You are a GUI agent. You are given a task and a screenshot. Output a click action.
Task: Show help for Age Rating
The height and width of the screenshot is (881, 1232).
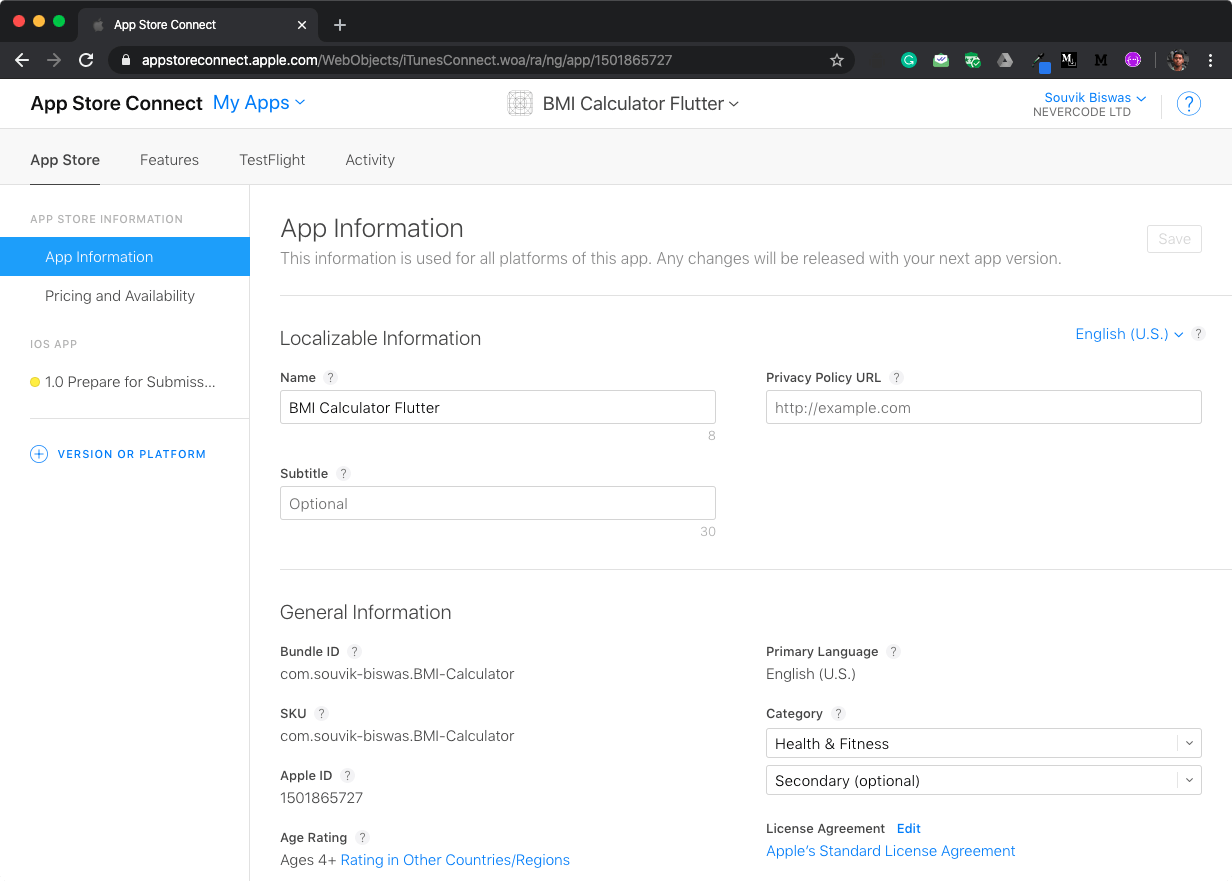pyautogui.click(x=362, y=838)
